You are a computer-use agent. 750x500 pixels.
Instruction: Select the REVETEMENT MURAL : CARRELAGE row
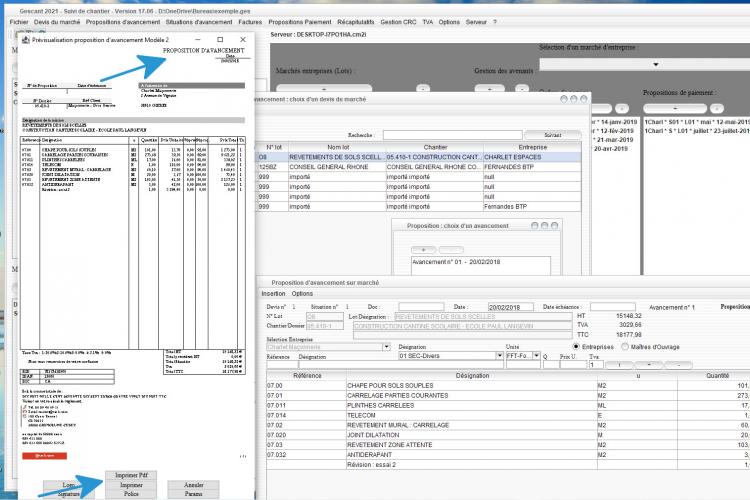[508, 425]
